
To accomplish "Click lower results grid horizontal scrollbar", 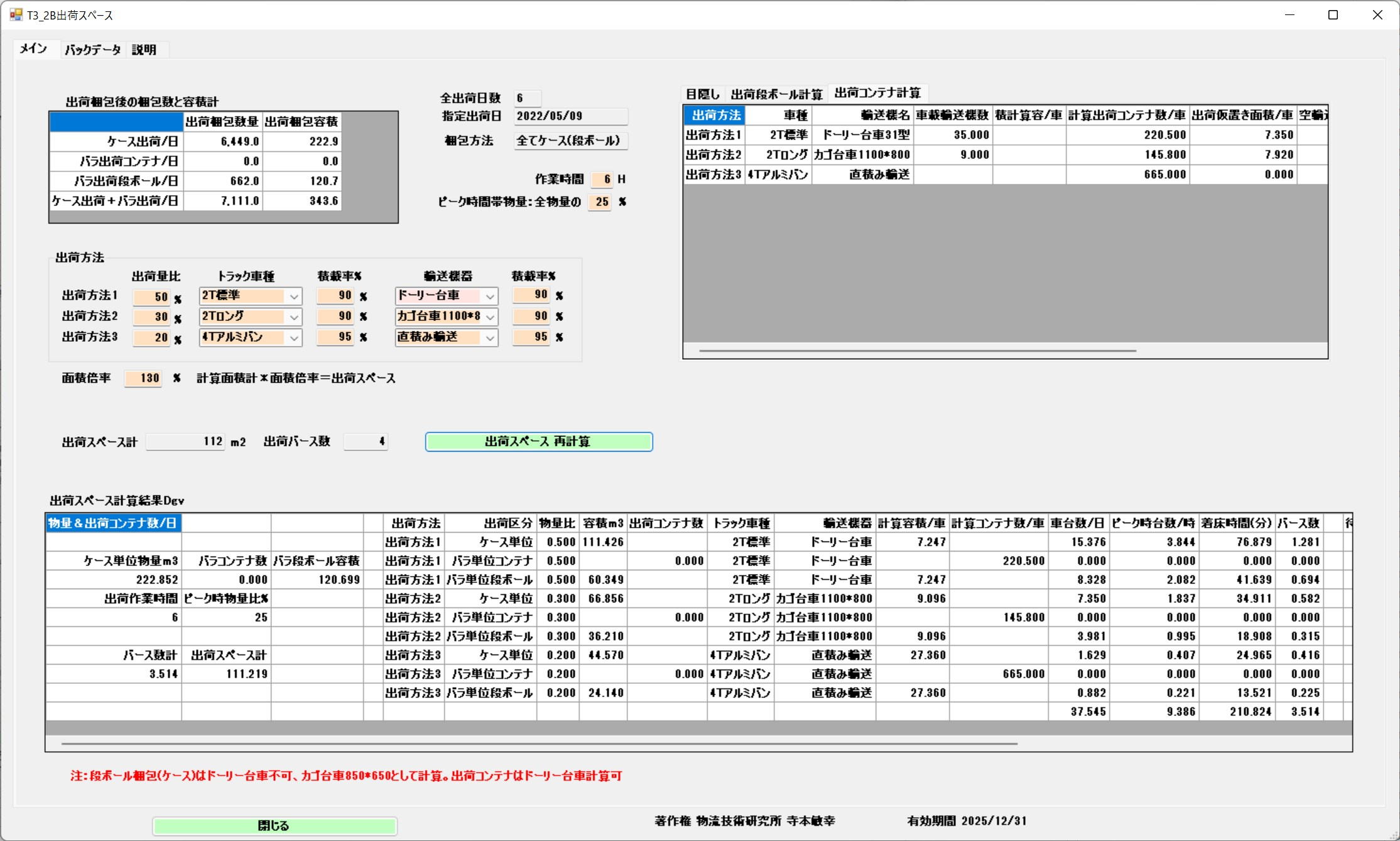I will click(x=539, y=744).
